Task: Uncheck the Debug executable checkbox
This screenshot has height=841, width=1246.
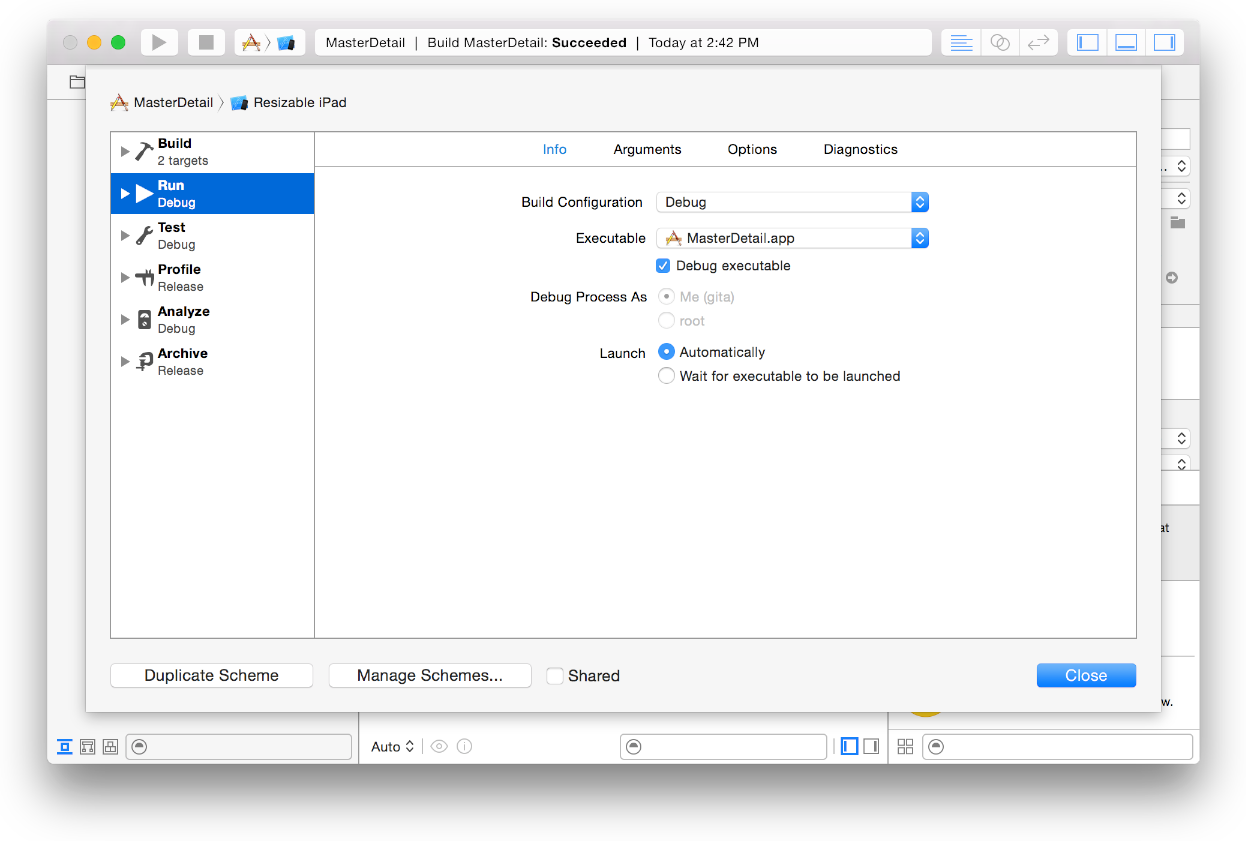Action: coord(663,266)
